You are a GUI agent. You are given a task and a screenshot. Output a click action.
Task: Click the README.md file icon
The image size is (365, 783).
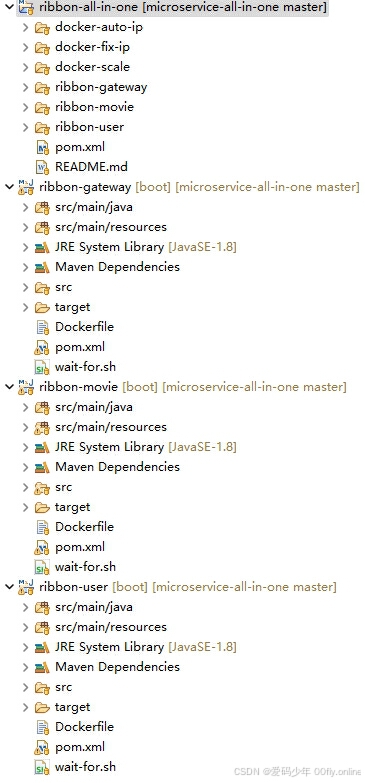pos(42,167)
